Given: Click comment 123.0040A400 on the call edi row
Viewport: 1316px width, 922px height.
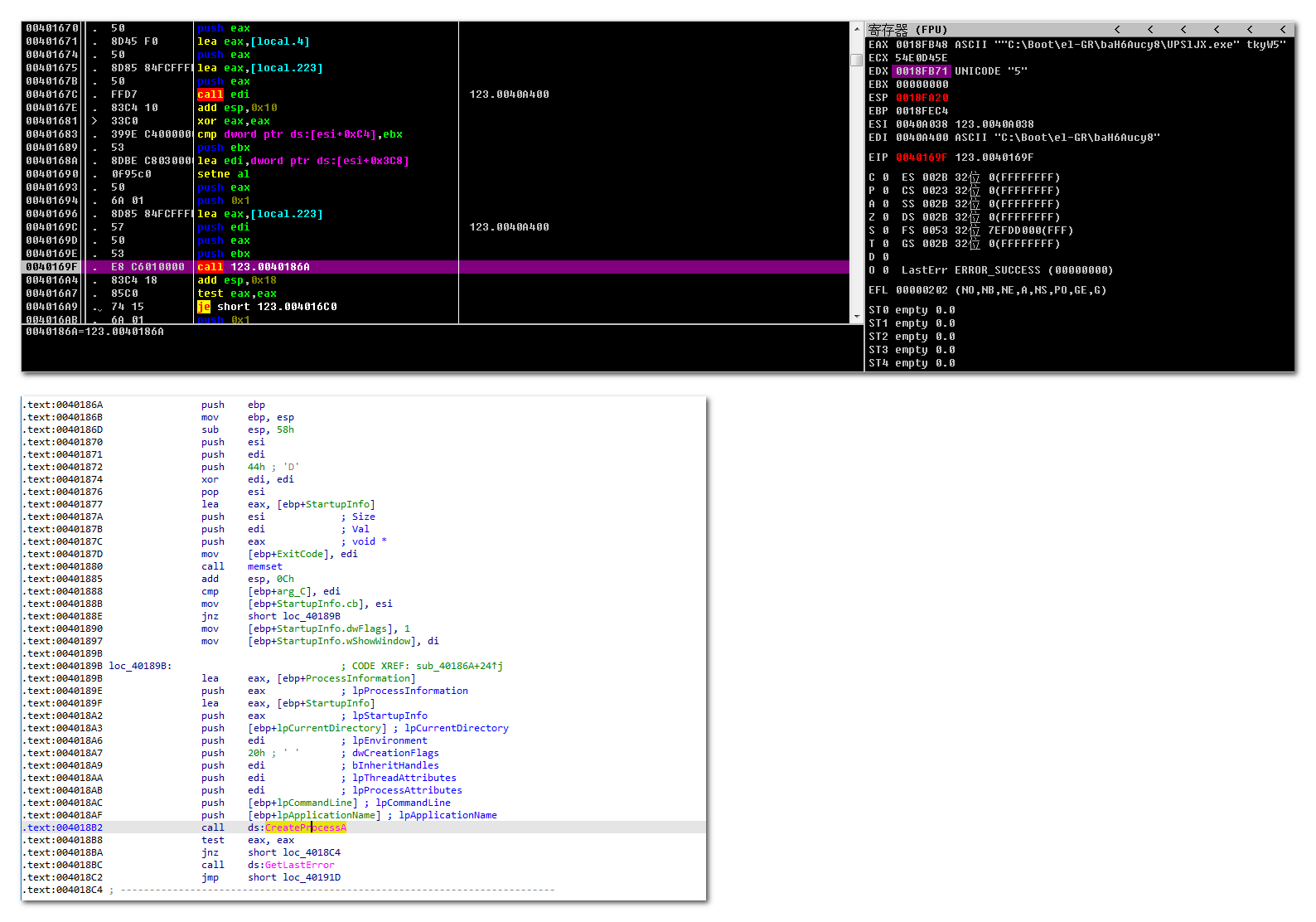Looking at the screenshot, I should pos(509,95).
